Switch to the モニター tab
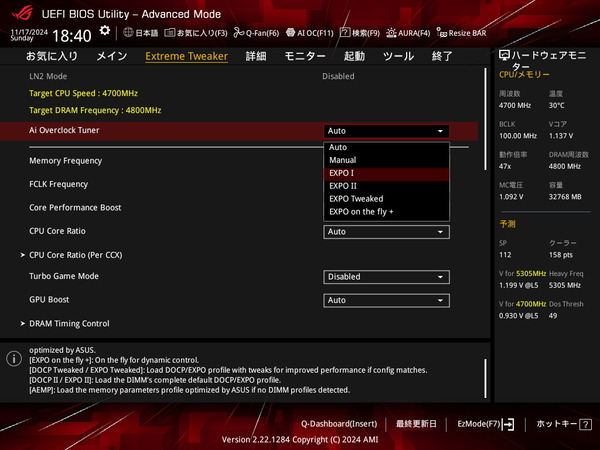600x450 pixels. 305,57
